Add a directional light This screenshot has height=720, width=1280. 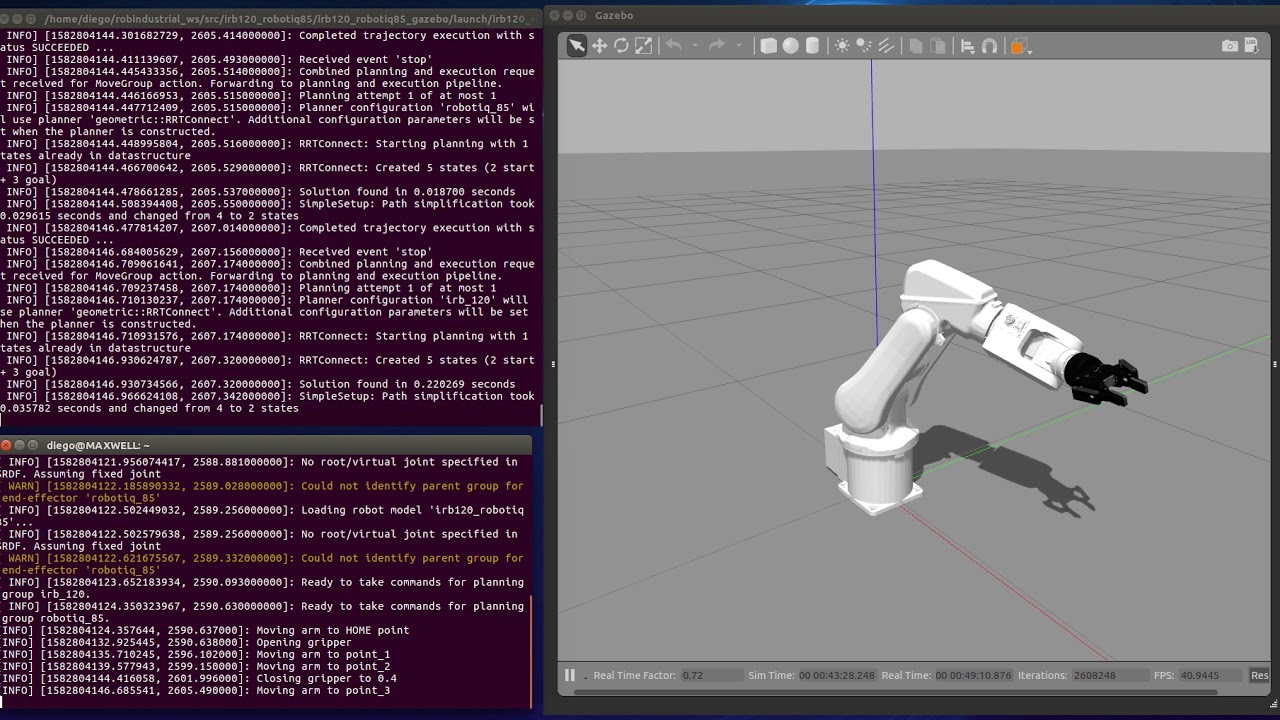click(x=886, y=46)
